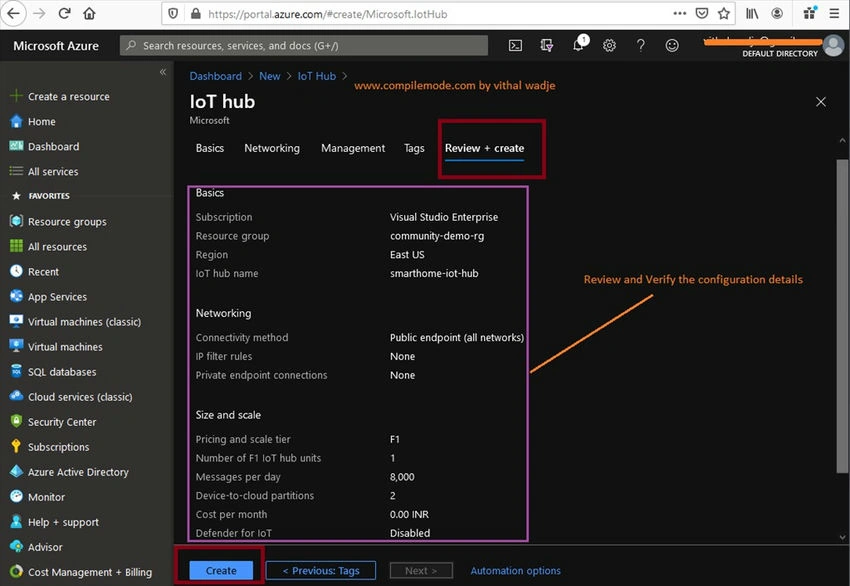Click the Create a resource plus icon
850x586 pixels.
[16, 96]
